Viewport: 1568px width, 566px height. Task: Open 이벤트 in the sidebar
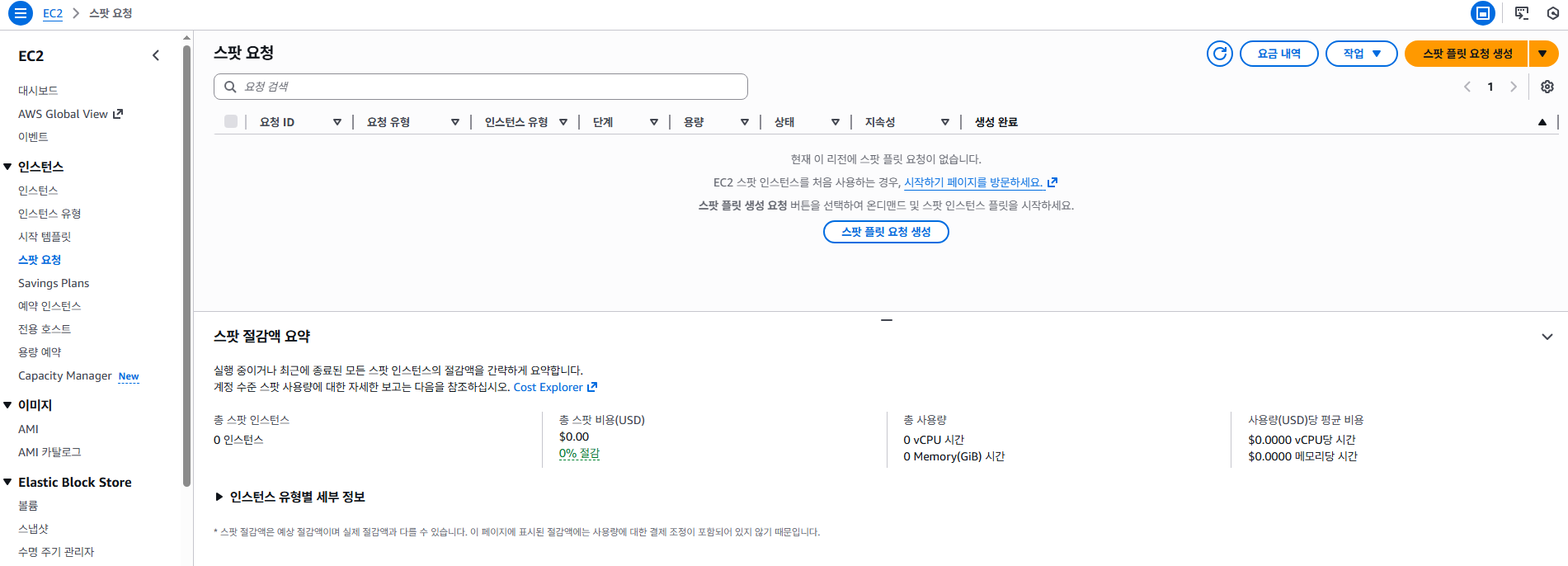click(33, 137)
